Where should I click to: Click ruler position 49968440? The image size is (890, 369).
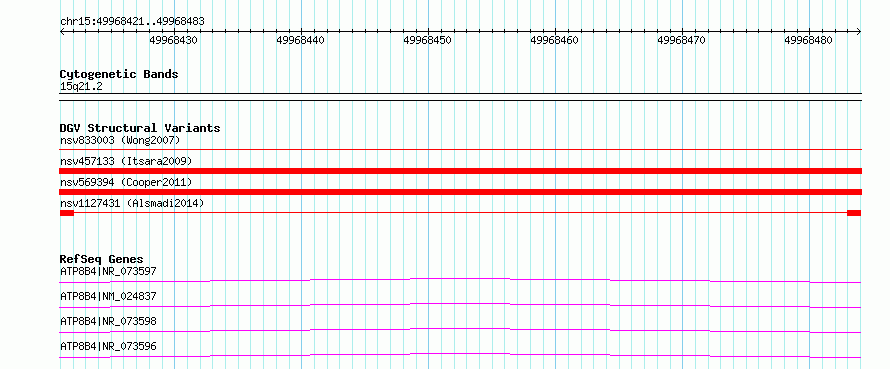point(300,40)
